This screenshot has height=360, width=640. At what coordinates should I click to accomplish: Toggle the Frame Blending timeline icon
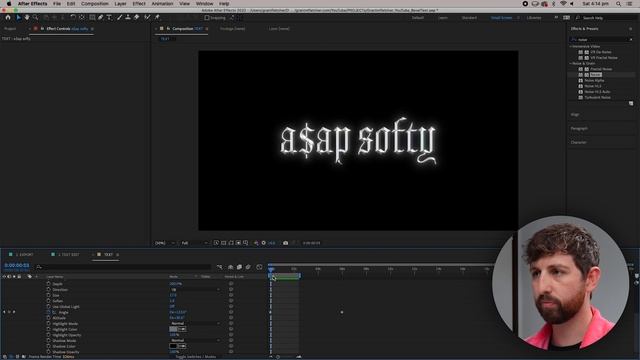coord(240,267)
